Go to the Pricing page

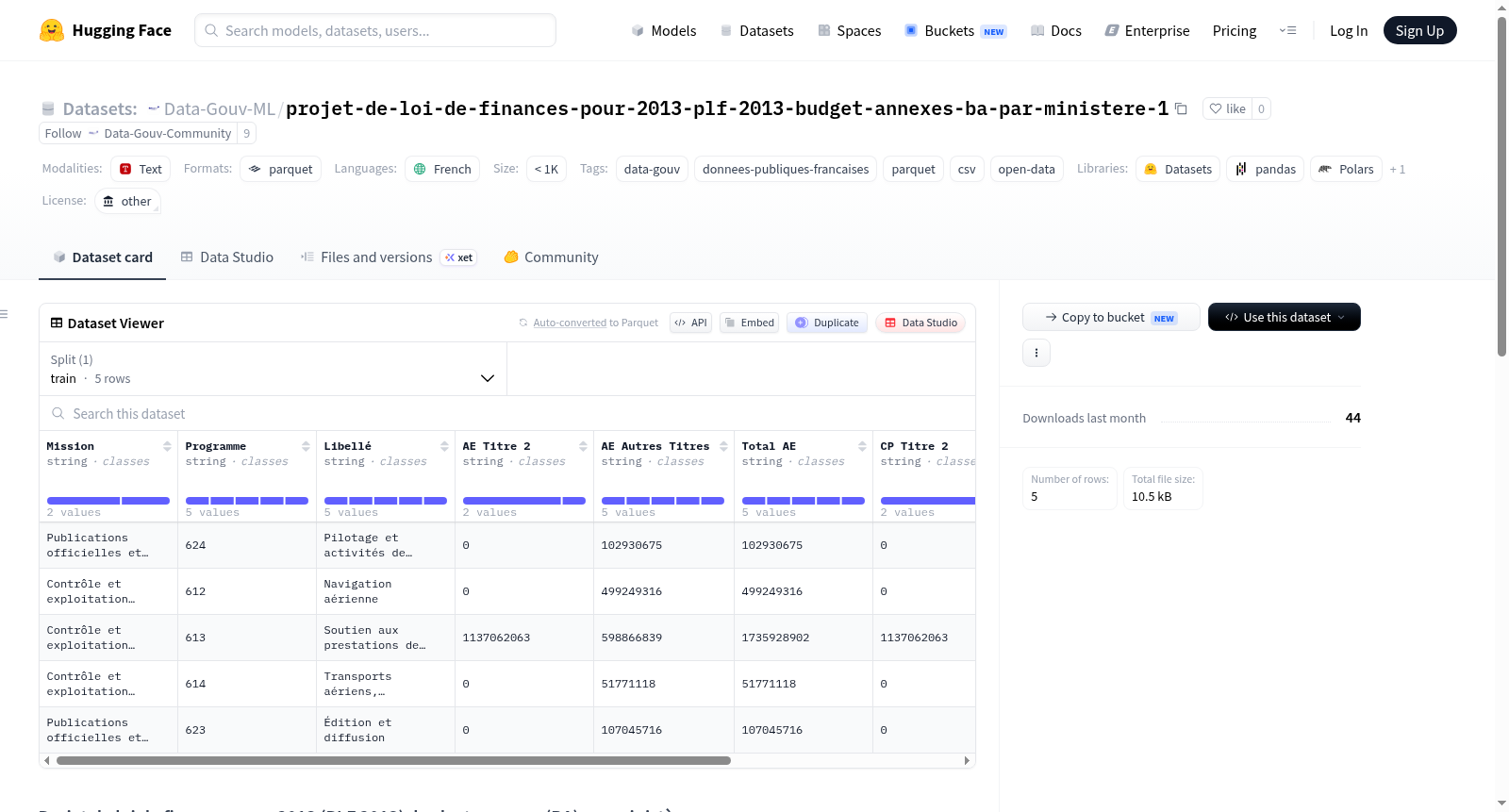tap(1235, 30)
